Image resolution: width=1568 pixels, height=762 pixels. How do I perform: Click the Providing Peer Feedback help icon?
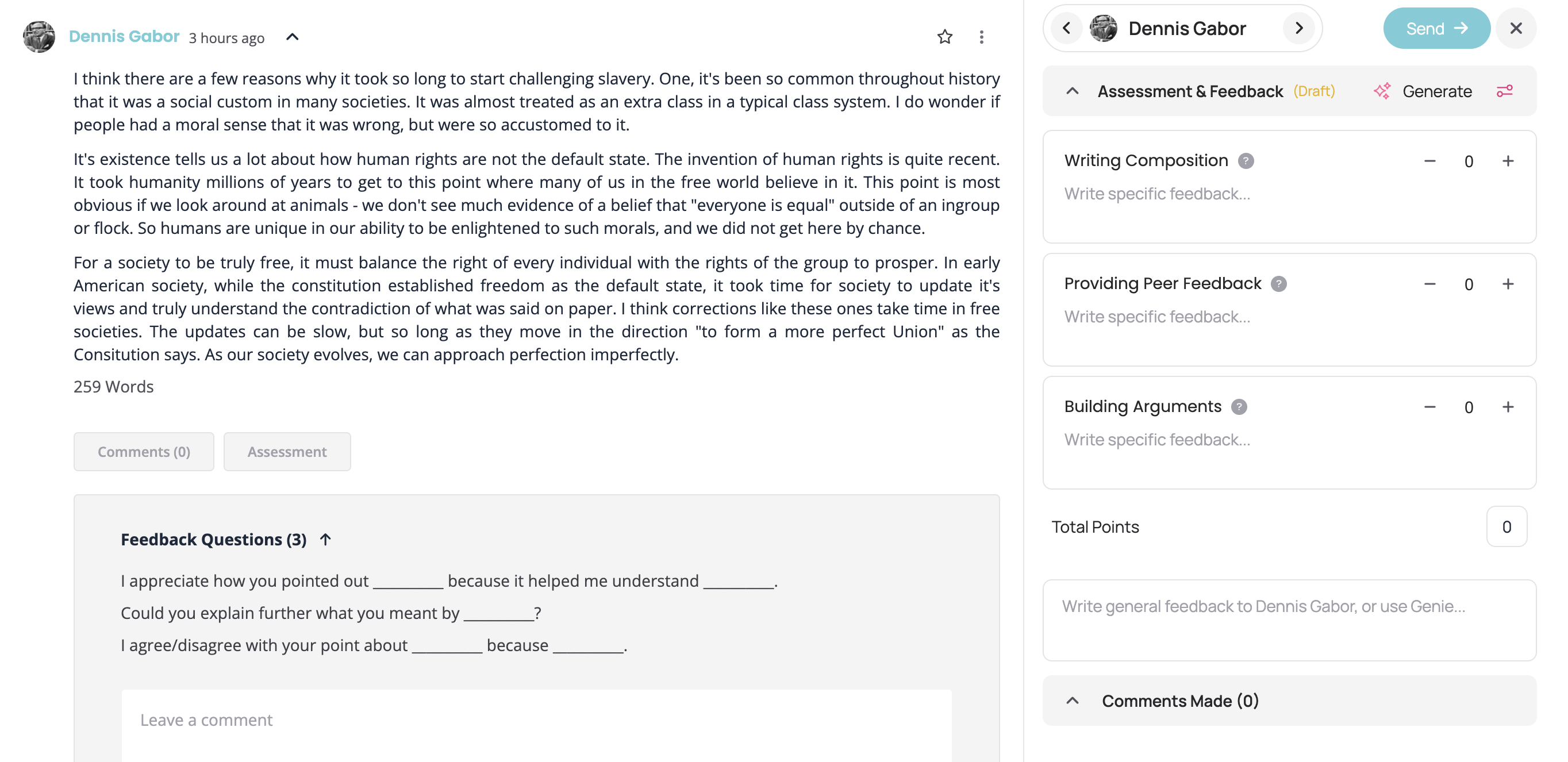[x=1279, y=284]
